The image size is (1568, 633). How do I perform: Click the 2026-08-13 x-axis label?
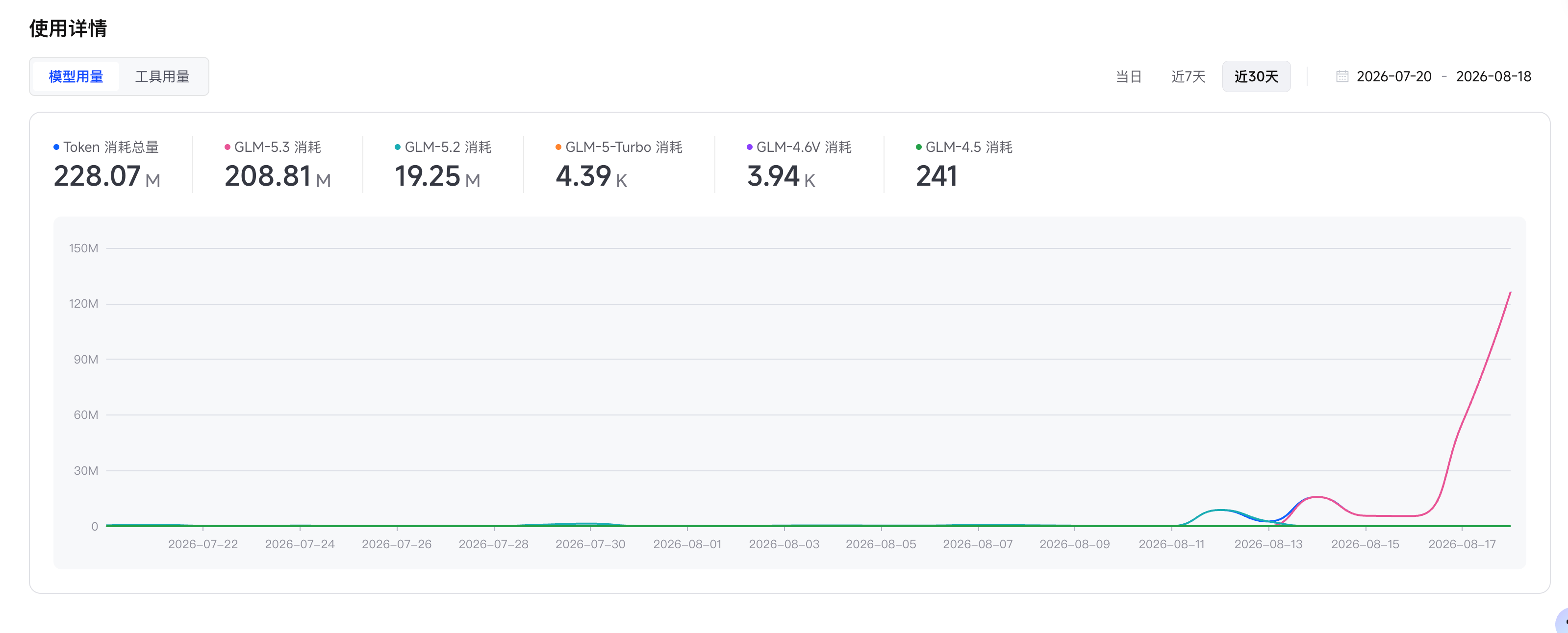(x=1268, y=544)
